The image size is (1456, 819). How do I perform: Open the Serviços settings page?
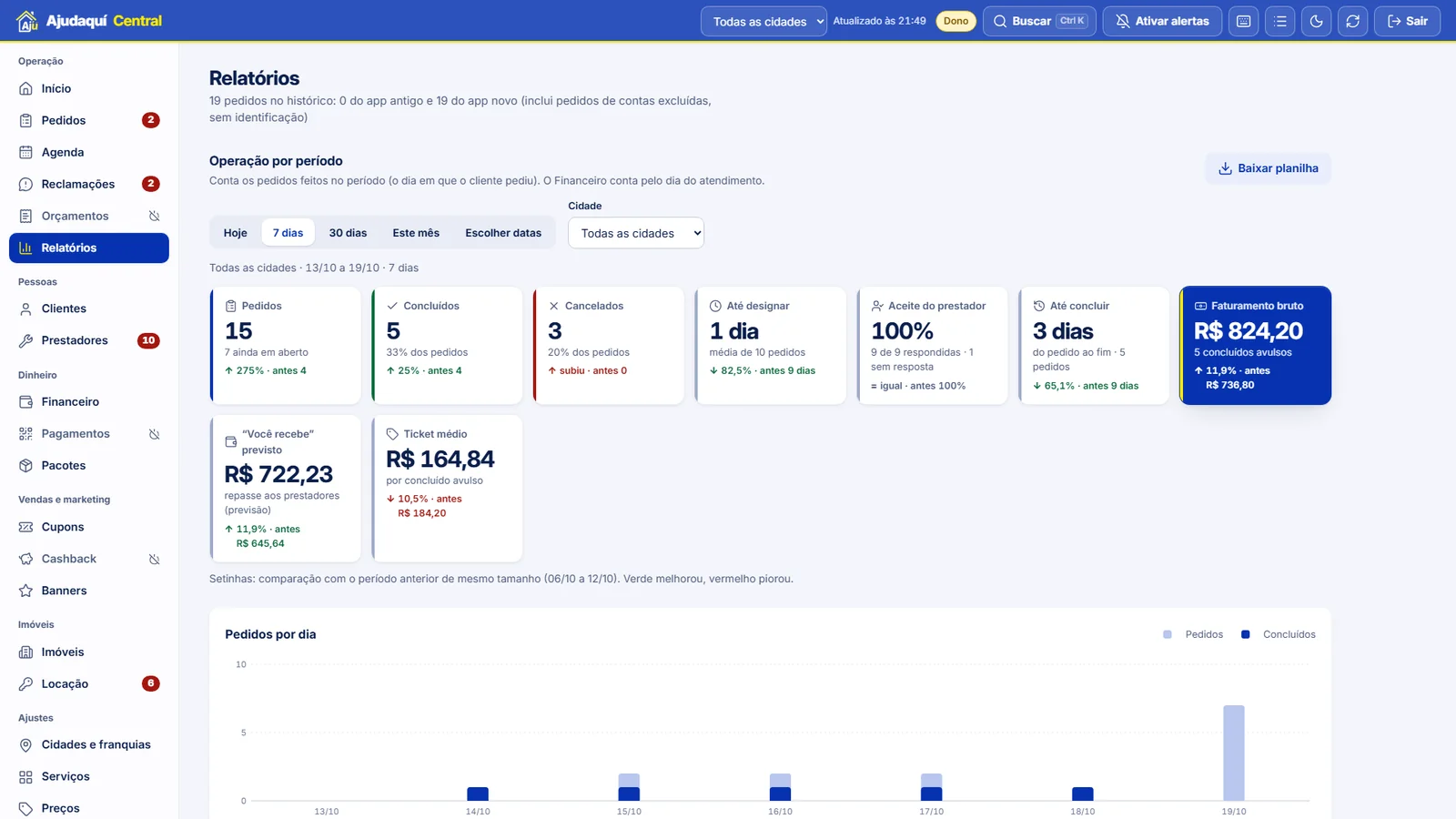pos(89,776)
